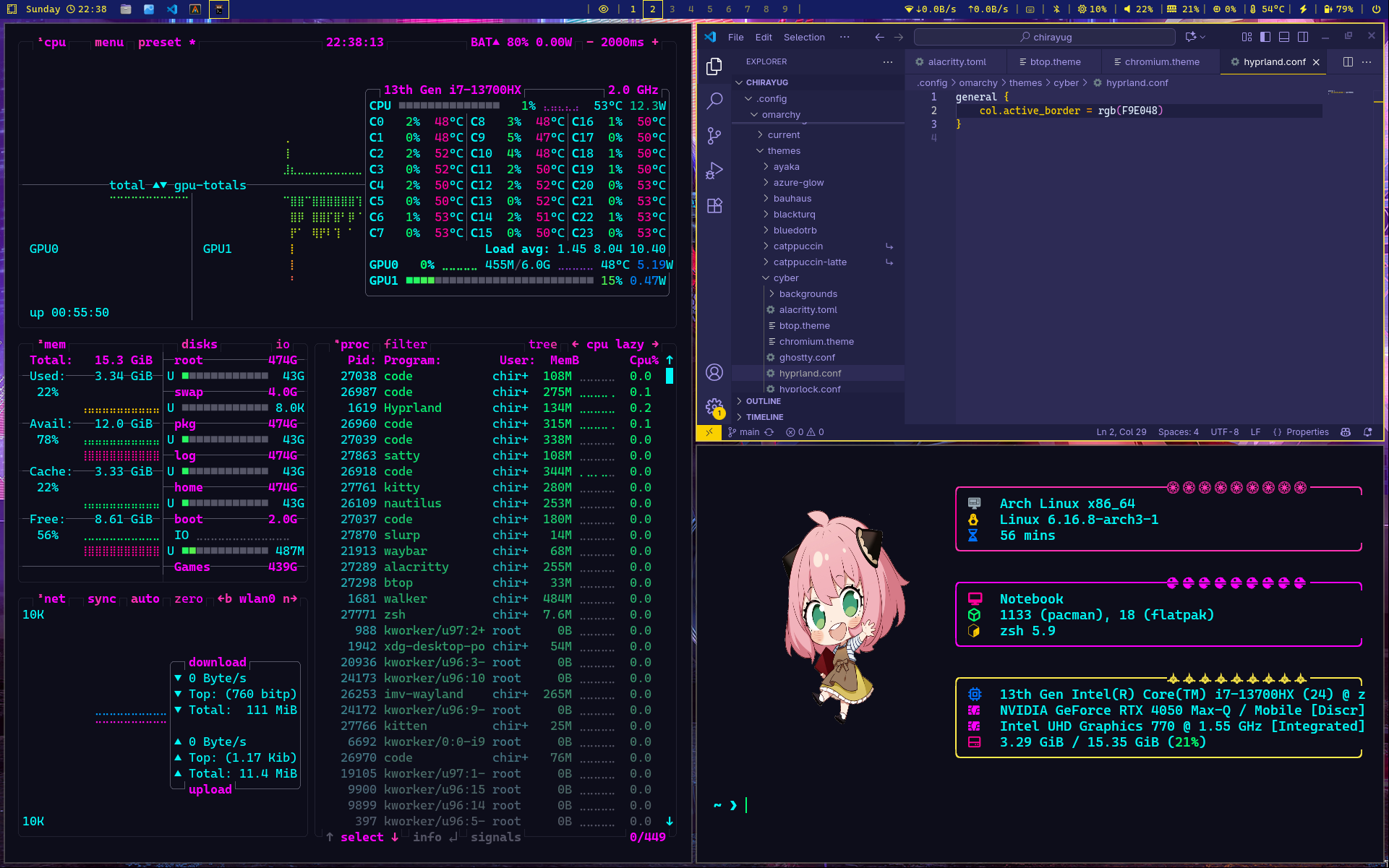The image size is (1389, 868).
Task: Open btop menu button
Action: [x=108, y=42]
